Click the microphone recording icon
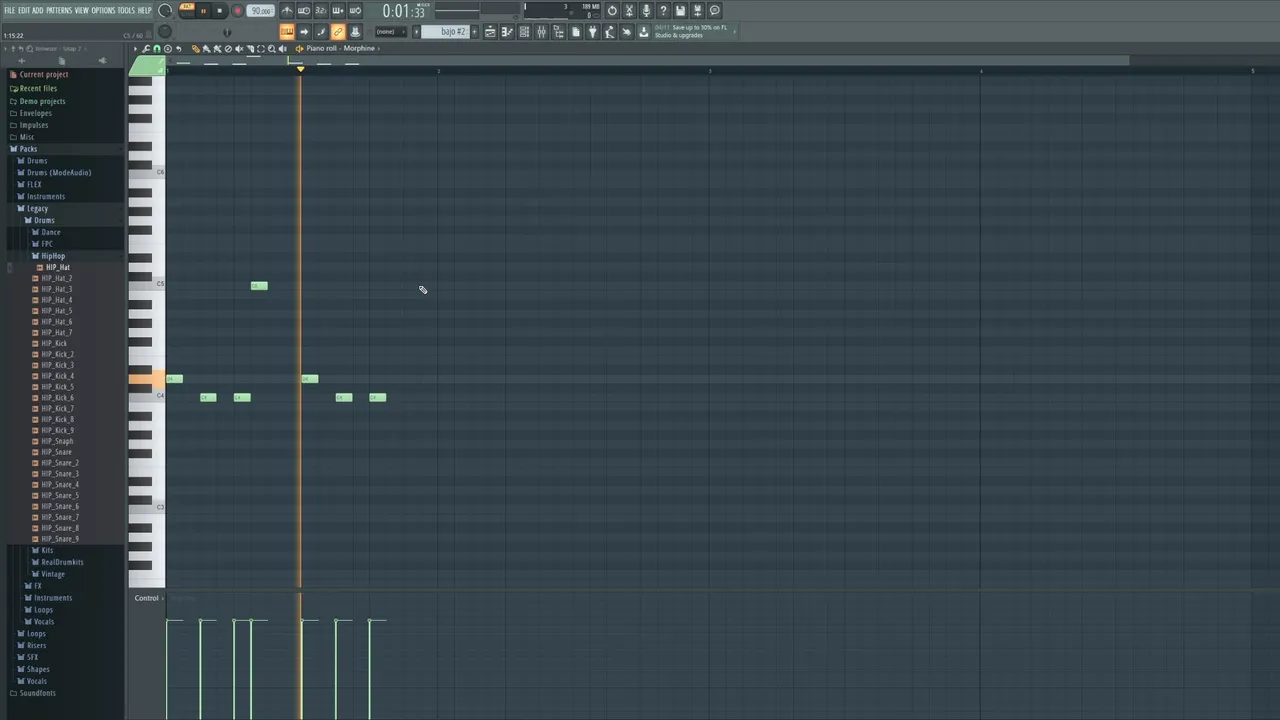Viewport: 1280px width, 720px height. pos(646,11)
